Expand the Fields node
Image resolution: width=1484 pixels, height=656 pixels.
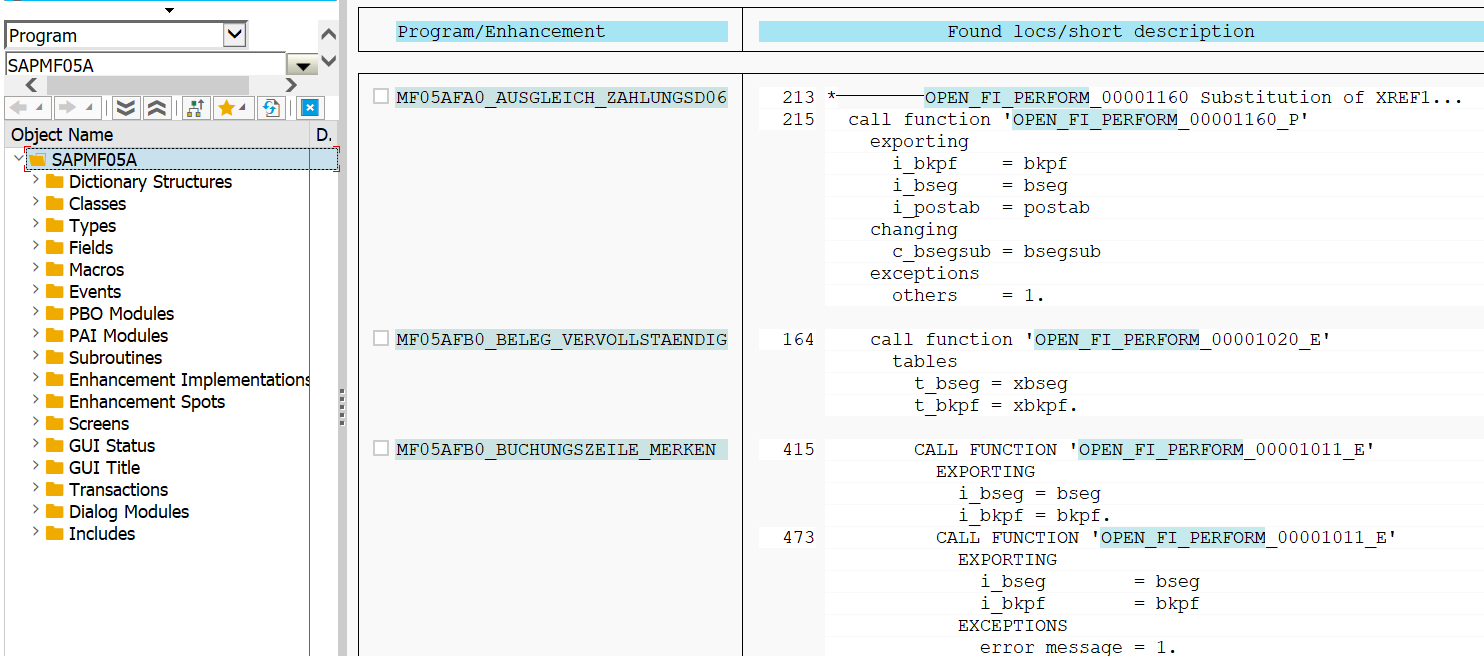coord(36,247)
